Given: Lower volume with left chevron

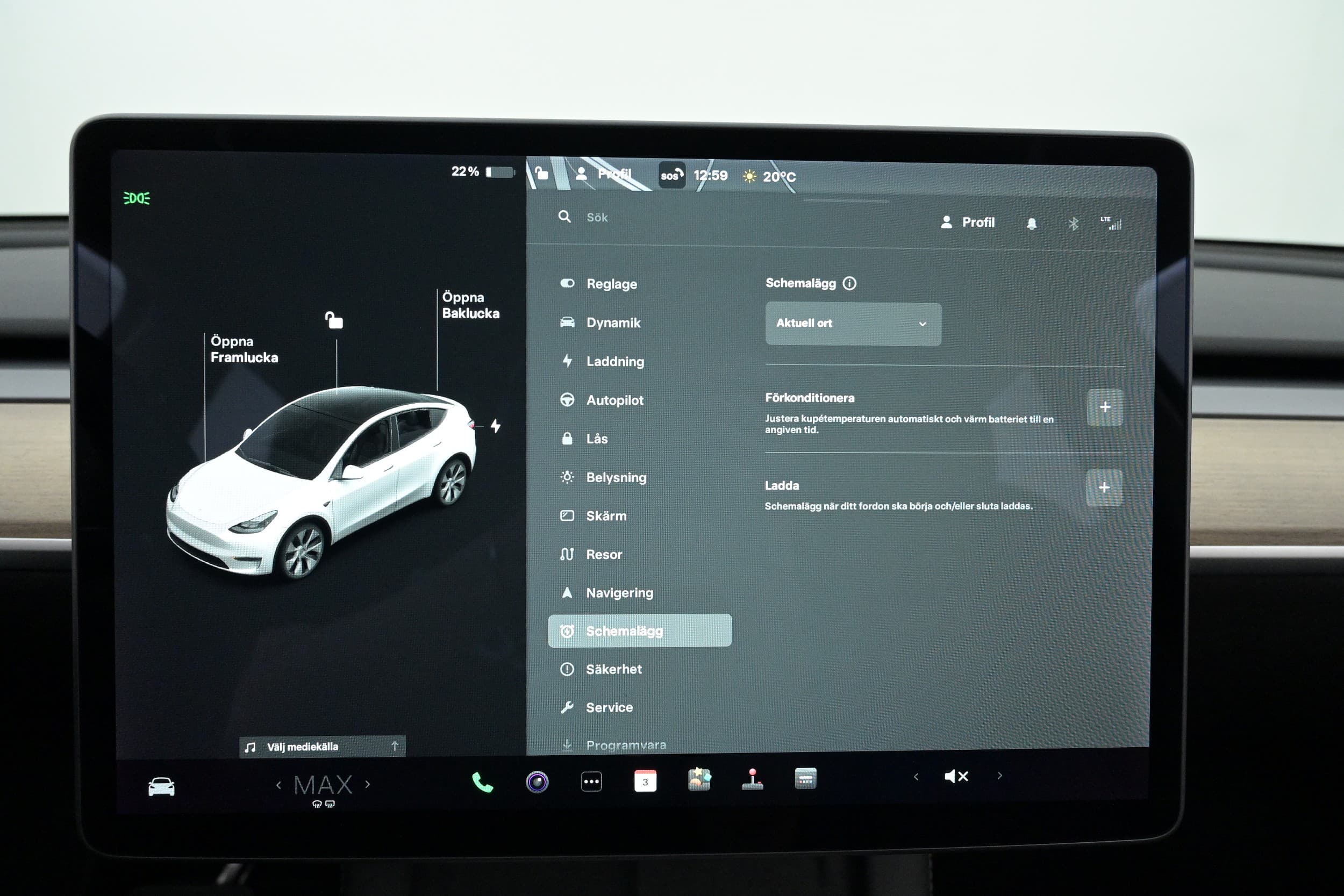Looking at the screenshot, I should pyautogui.click(x=916, y=777).
